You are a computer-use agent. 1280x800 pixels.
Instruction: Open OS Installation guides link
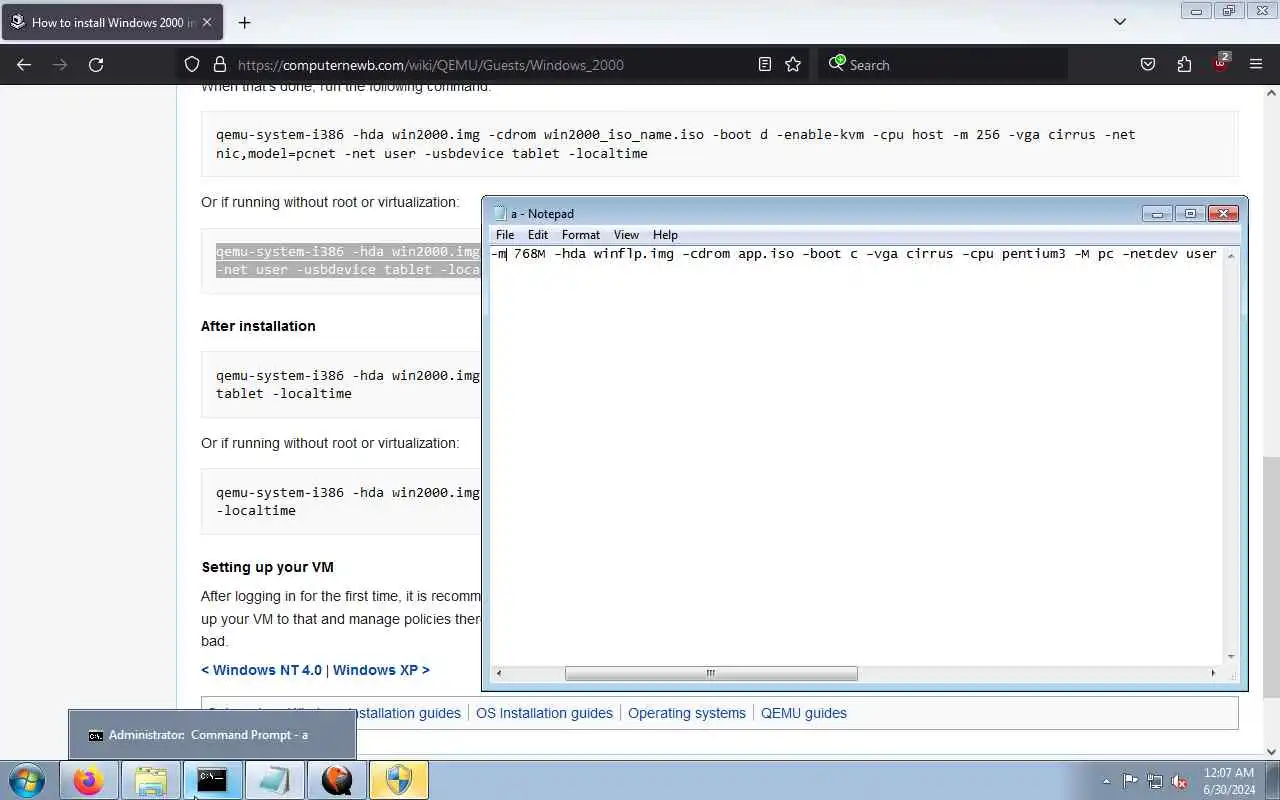[x=544, y=713]
